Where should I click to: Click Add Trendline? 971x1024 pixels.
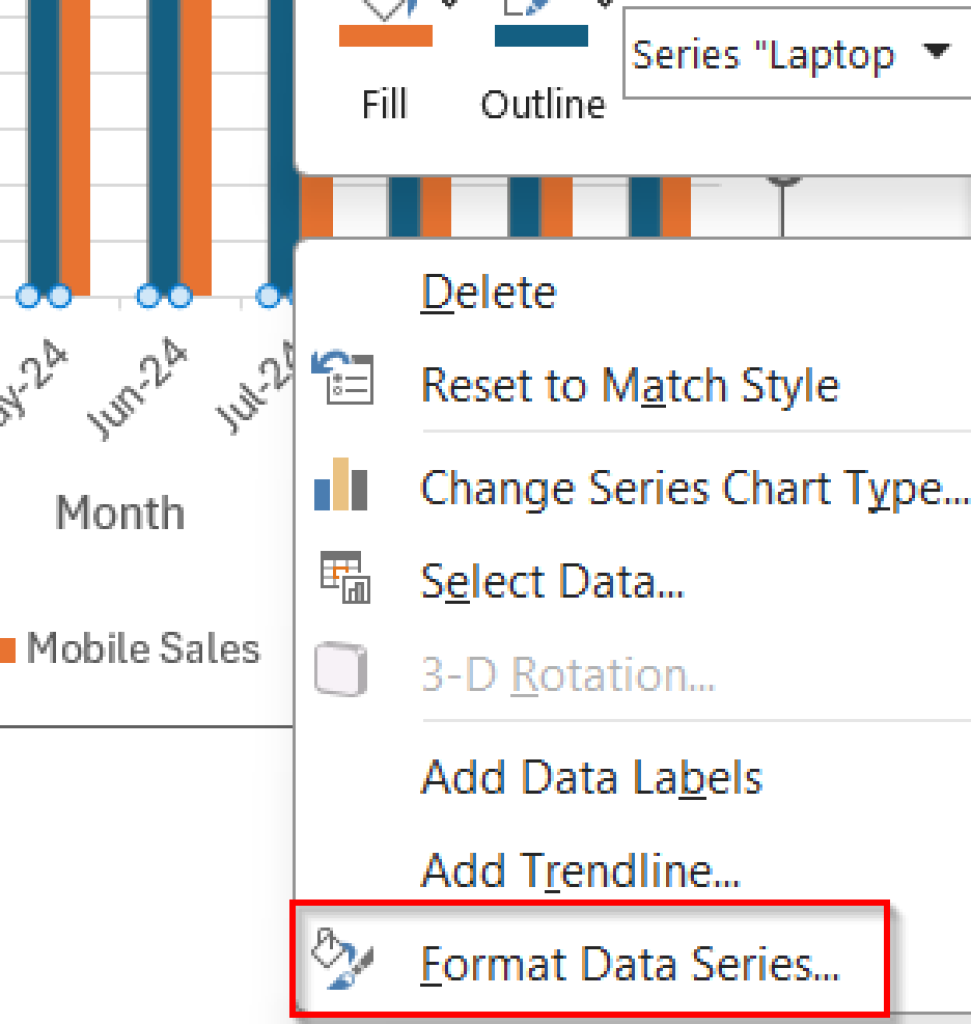click(x=580, y=870)
